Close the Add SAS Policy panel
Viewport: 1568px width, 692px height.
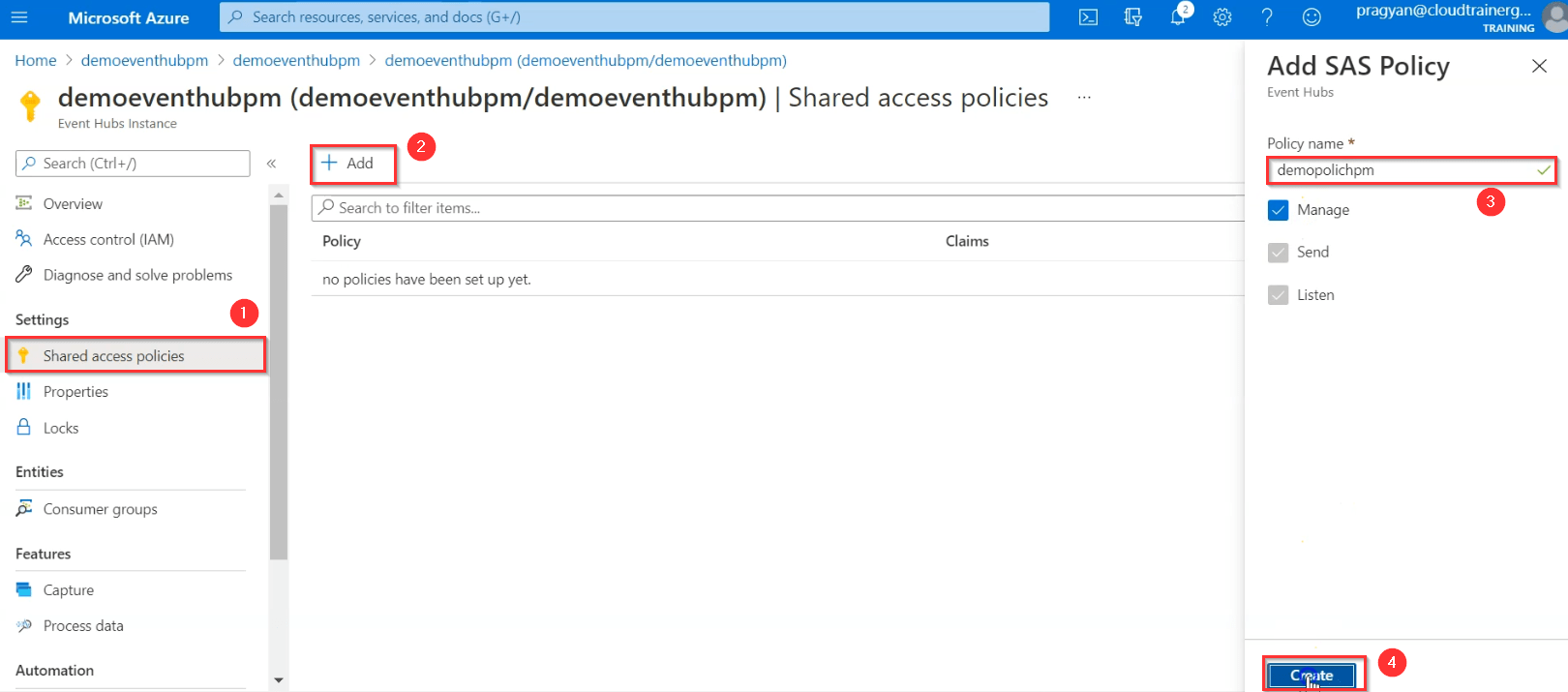[x=1539, y=66]
